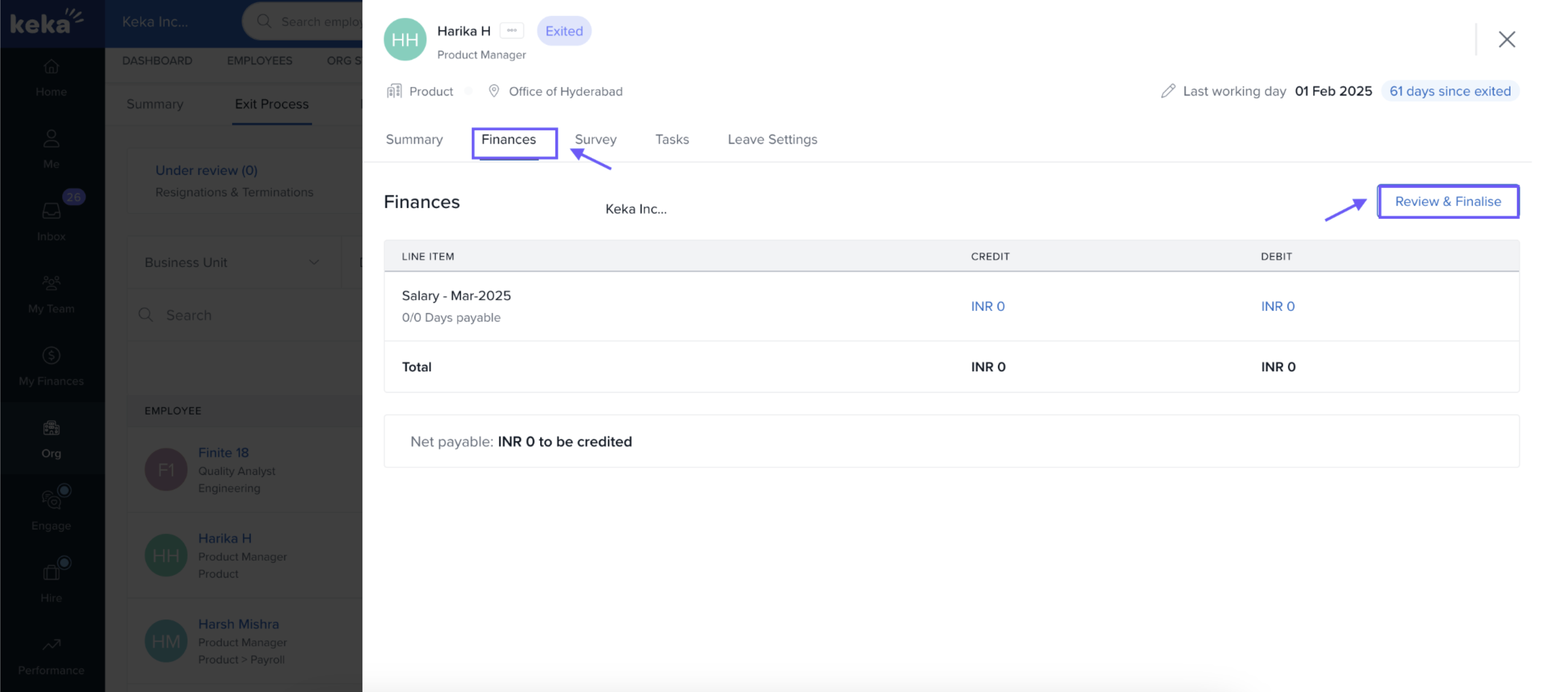
Task: Open the three-dots menu beside Harika H
Action: tap(512, 30)
